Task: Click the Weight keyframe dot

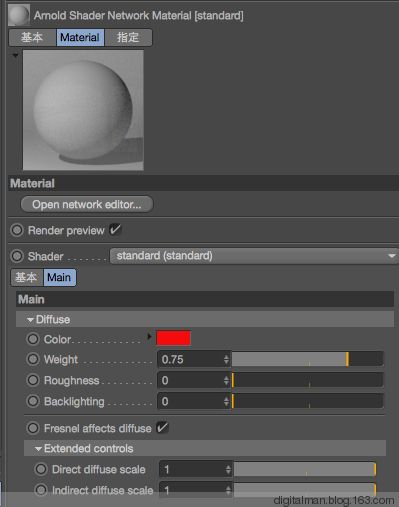Action: click(33, 359)
